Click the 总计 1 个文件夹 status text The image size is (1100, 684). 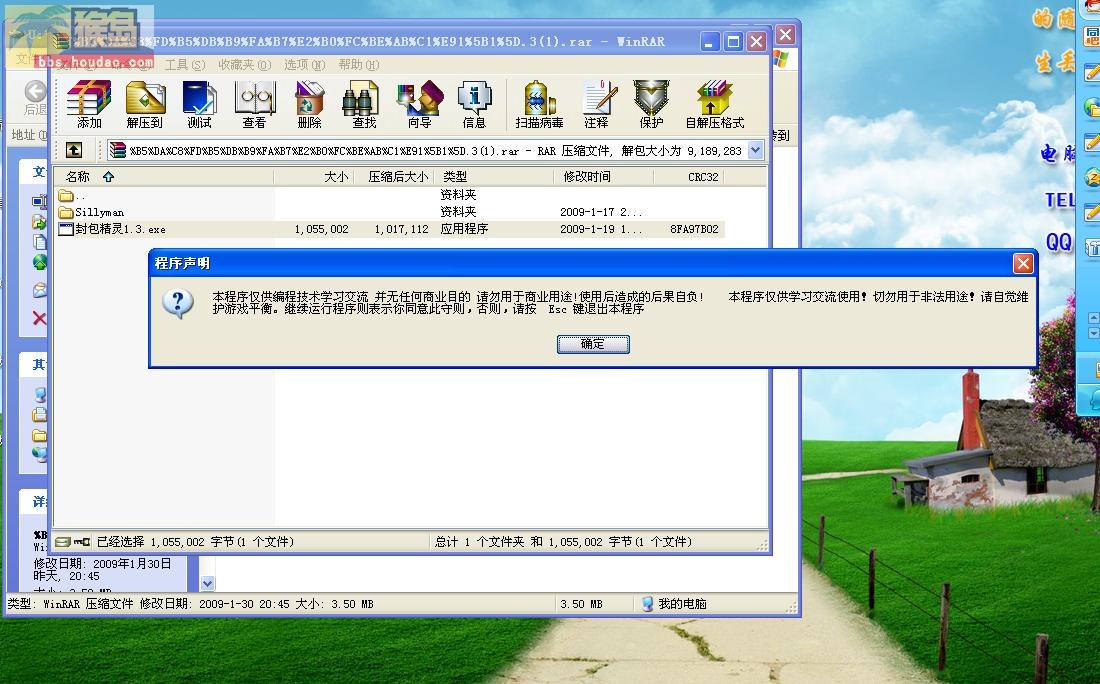click(x=563, y=542)
